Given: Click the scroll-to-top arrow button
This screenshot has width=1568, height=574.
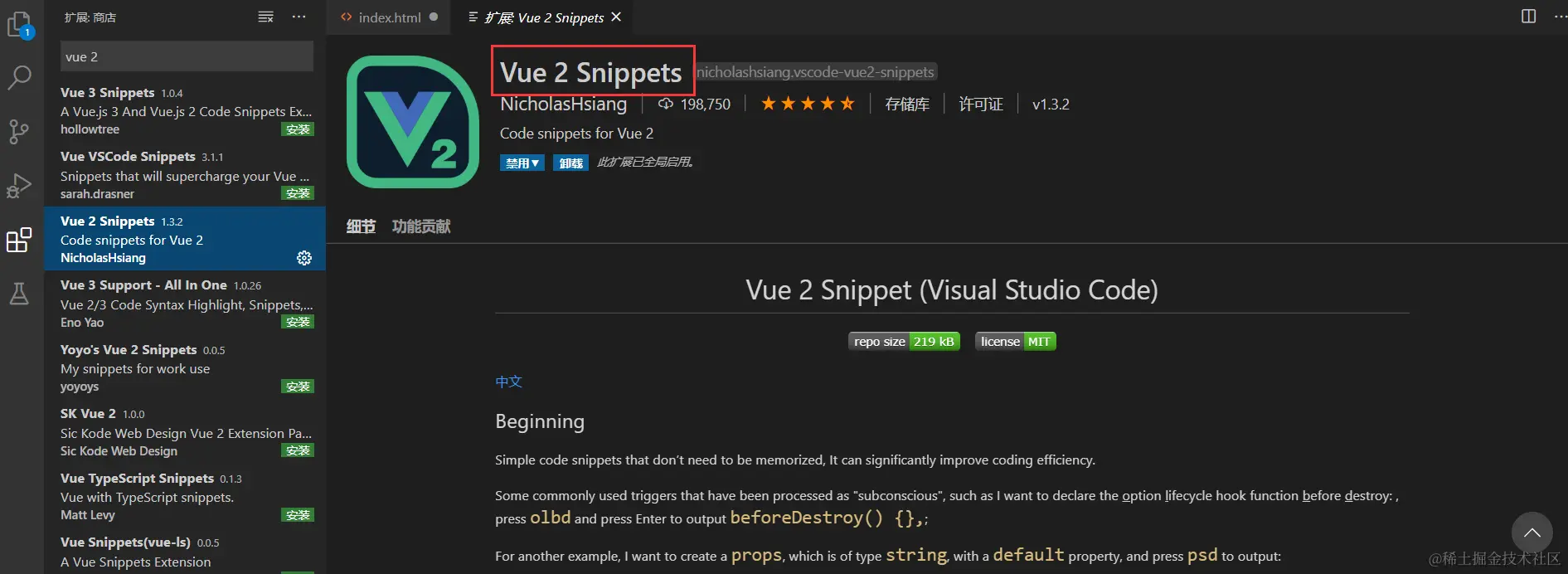Looking at the screenshot, I should (x=1532, y=533).
